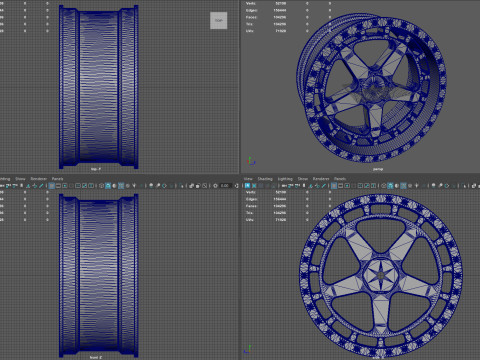
Task: Click 'Verts:' HUD label in perspective viewport
Action: (x=251, y=3)
